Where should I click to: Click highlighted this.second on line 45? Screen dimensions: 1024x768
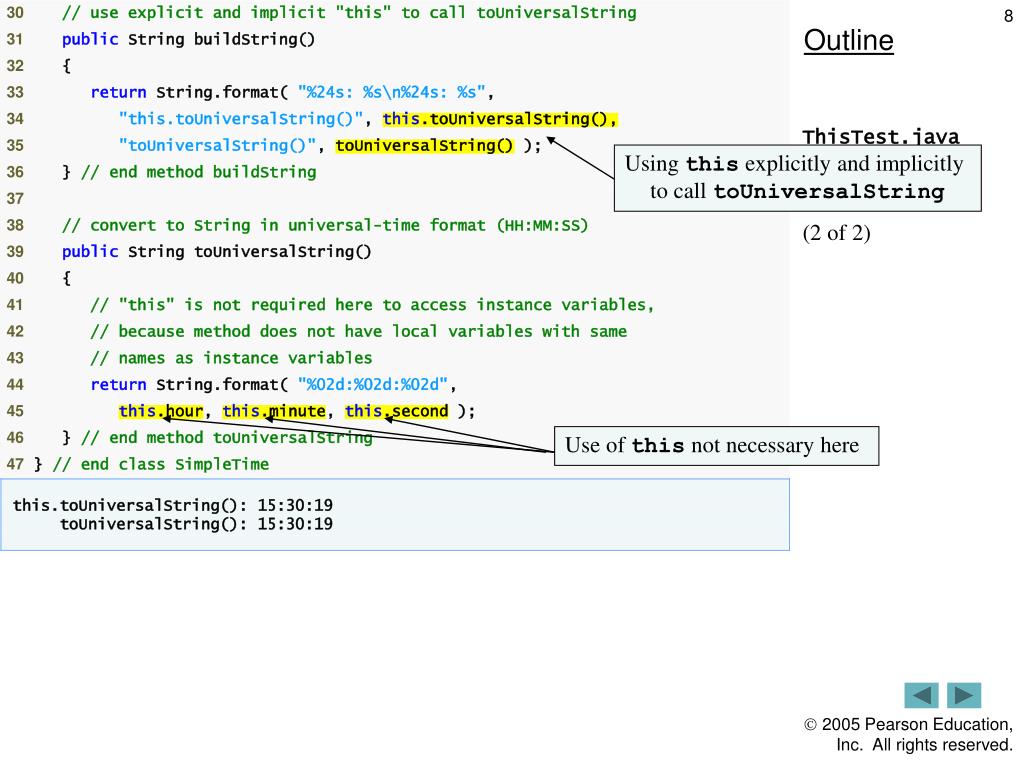point(396,411)
